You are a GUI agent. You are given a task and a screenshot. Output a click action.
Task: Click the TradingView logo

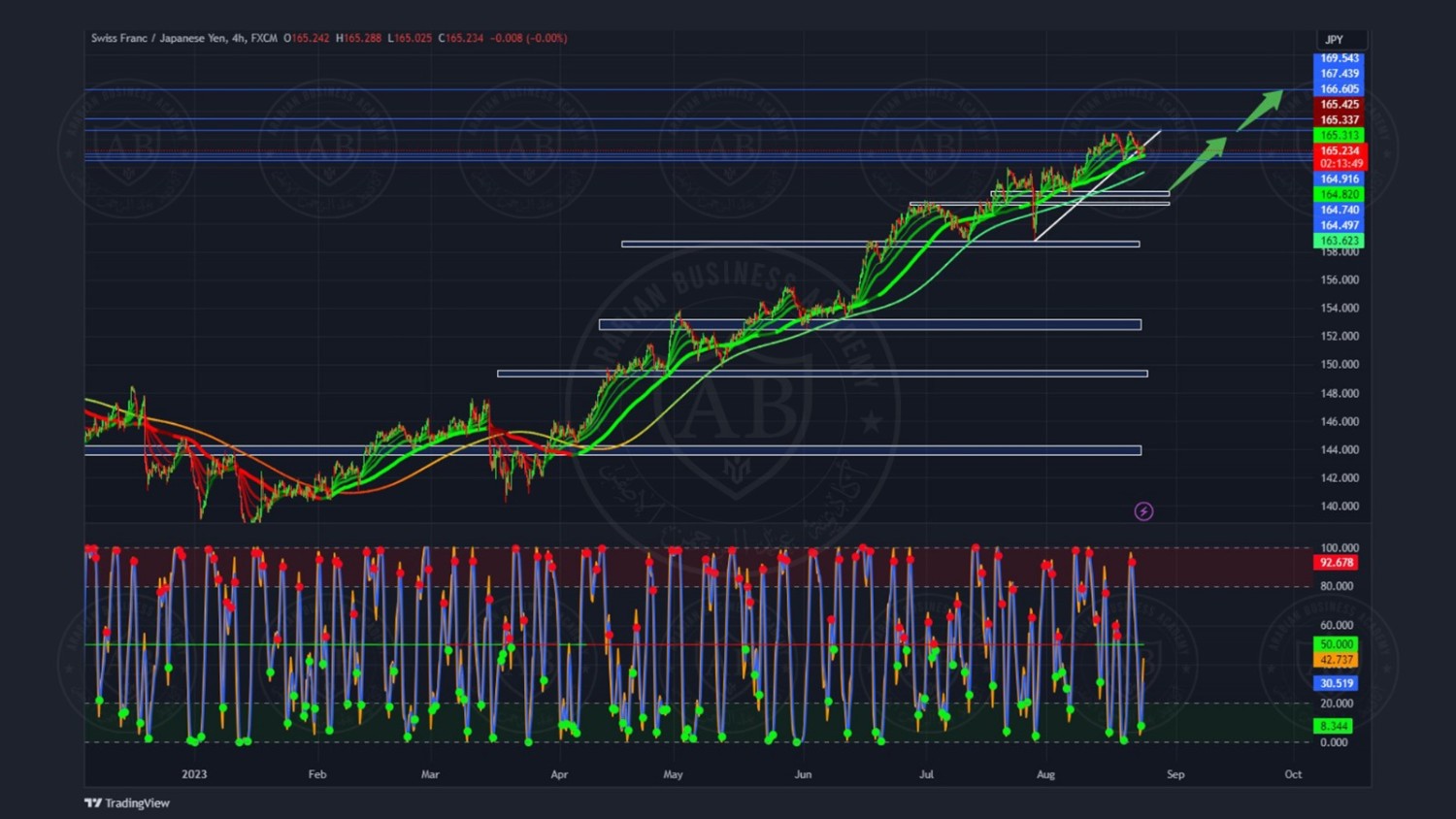point(127,803)
